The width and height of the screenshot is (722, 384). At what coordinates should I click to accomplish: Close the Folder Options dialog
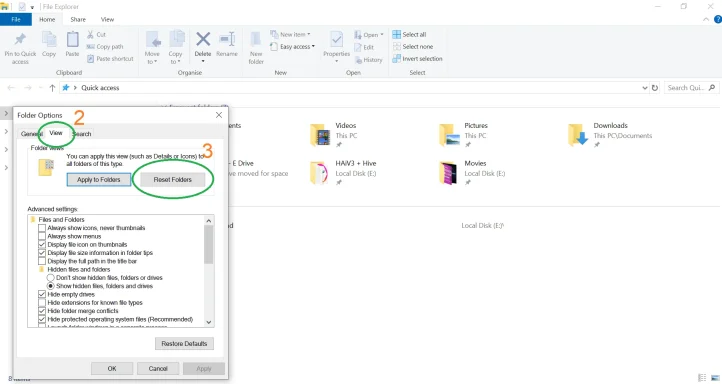pyautogui.click(x=219, y=115)
